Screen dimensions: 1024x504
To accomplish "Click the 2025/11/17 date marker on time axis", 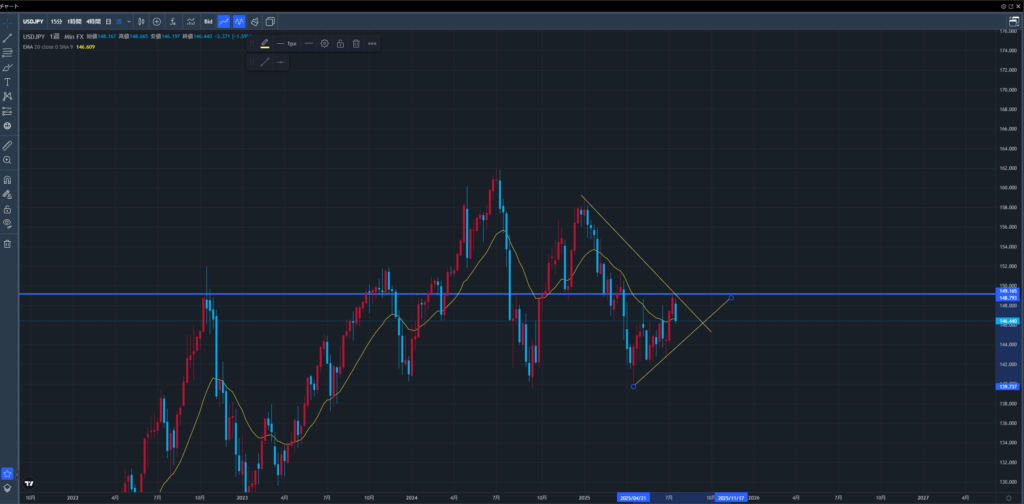I will (731, 497).
